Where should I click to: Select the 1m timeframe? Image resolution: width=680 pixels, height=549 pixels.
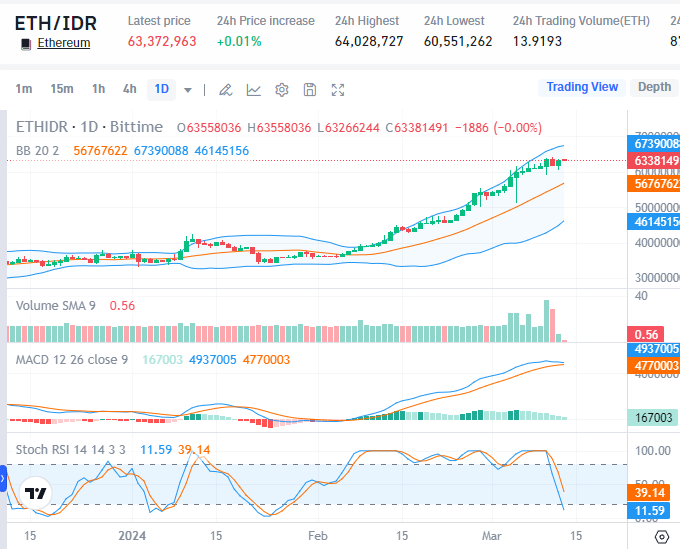tap(23, 89)
